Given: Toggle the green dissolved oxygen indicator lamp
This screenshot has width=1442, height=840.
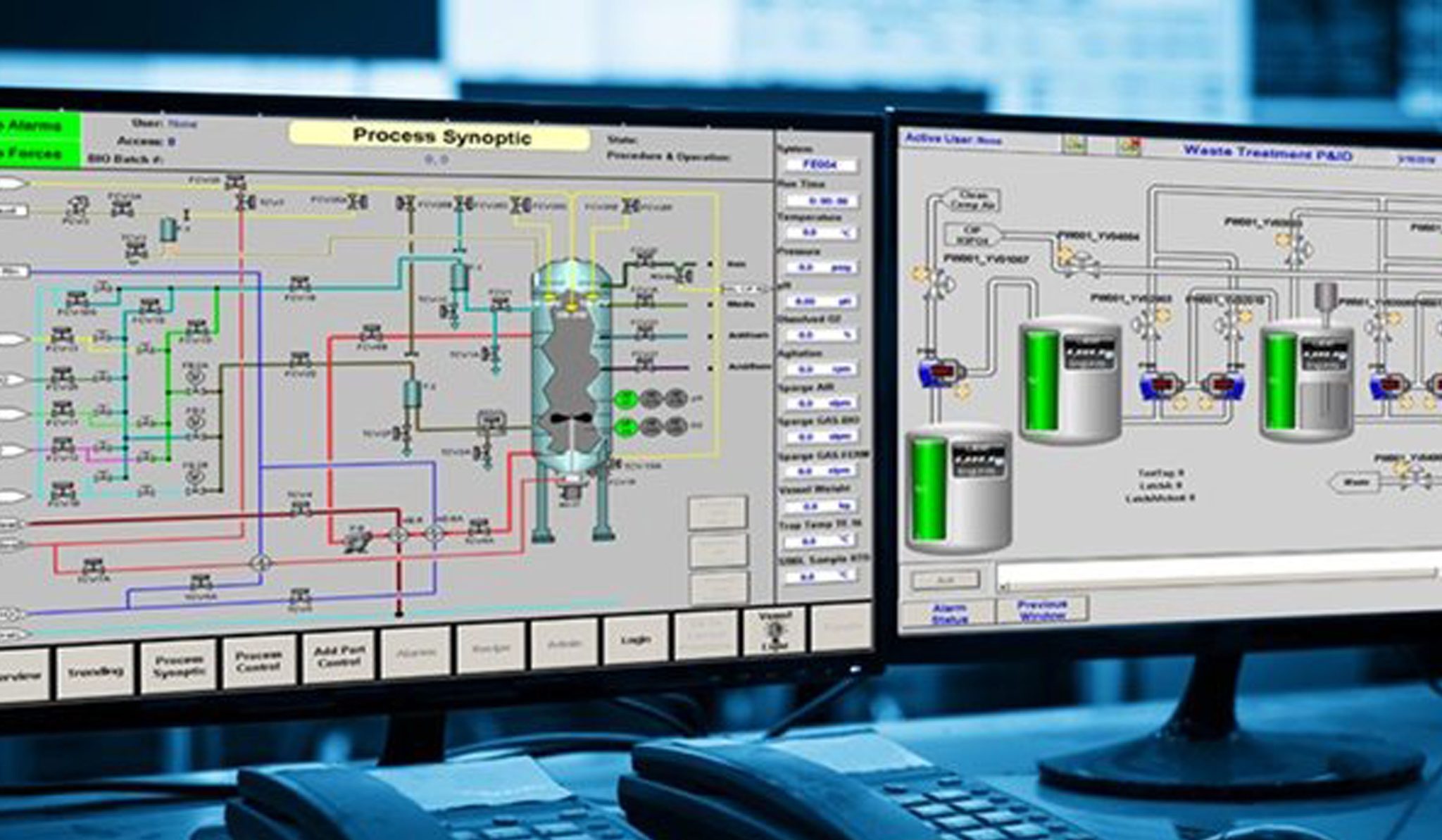Looking at the screenshot, I should 627,426.
